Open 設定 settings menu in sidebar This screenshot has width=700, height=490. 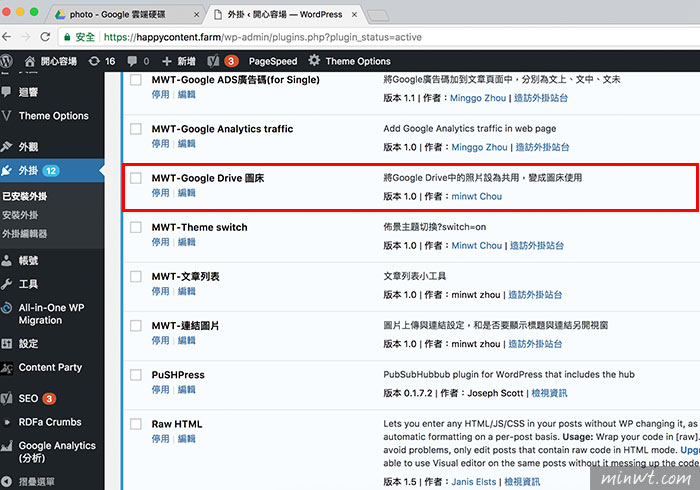(x=28, y=344)
